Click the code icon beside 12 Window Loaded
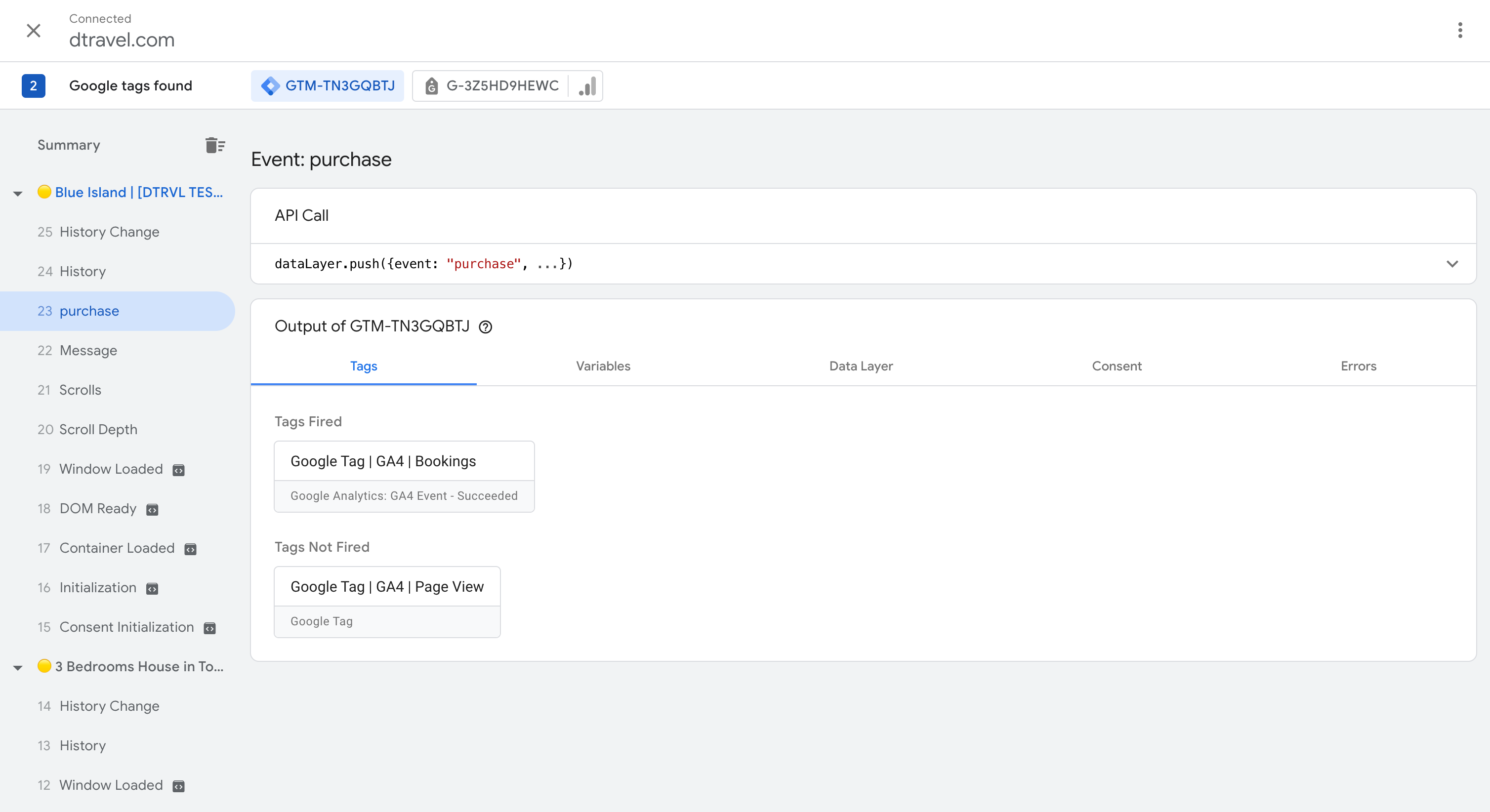1490x812 pixels. 179,786
